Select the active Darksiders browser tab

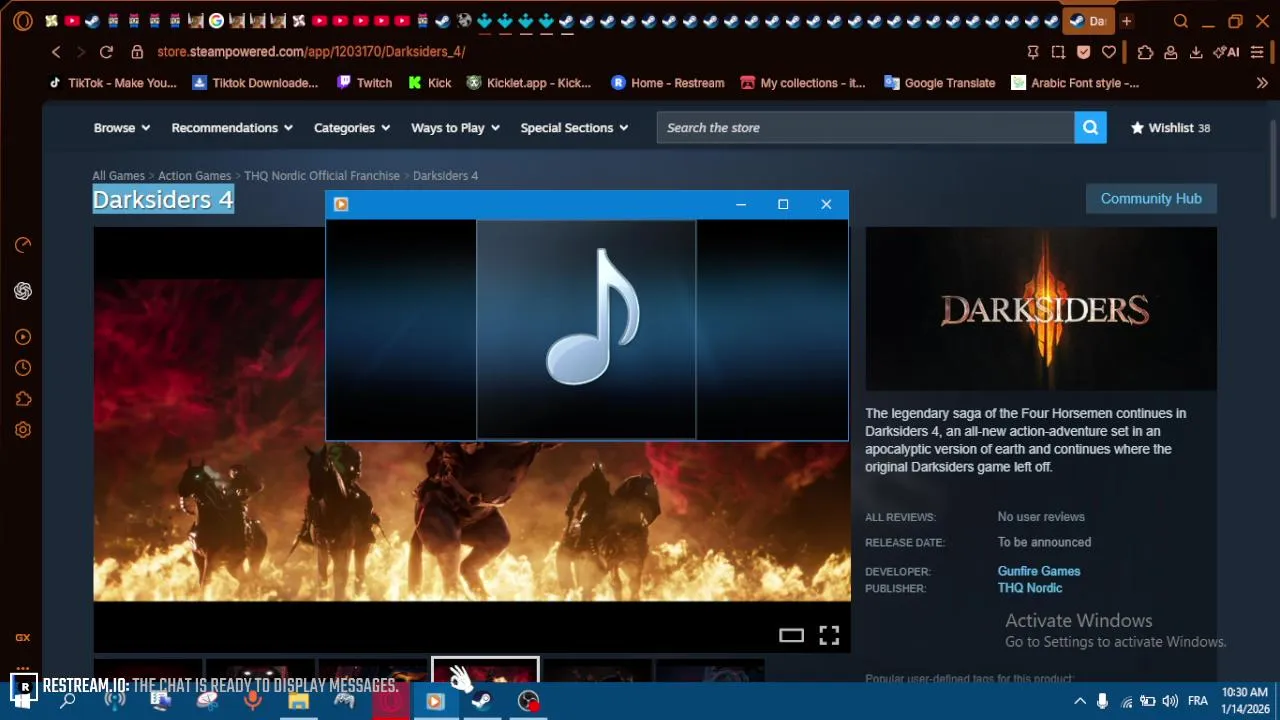1088,21
